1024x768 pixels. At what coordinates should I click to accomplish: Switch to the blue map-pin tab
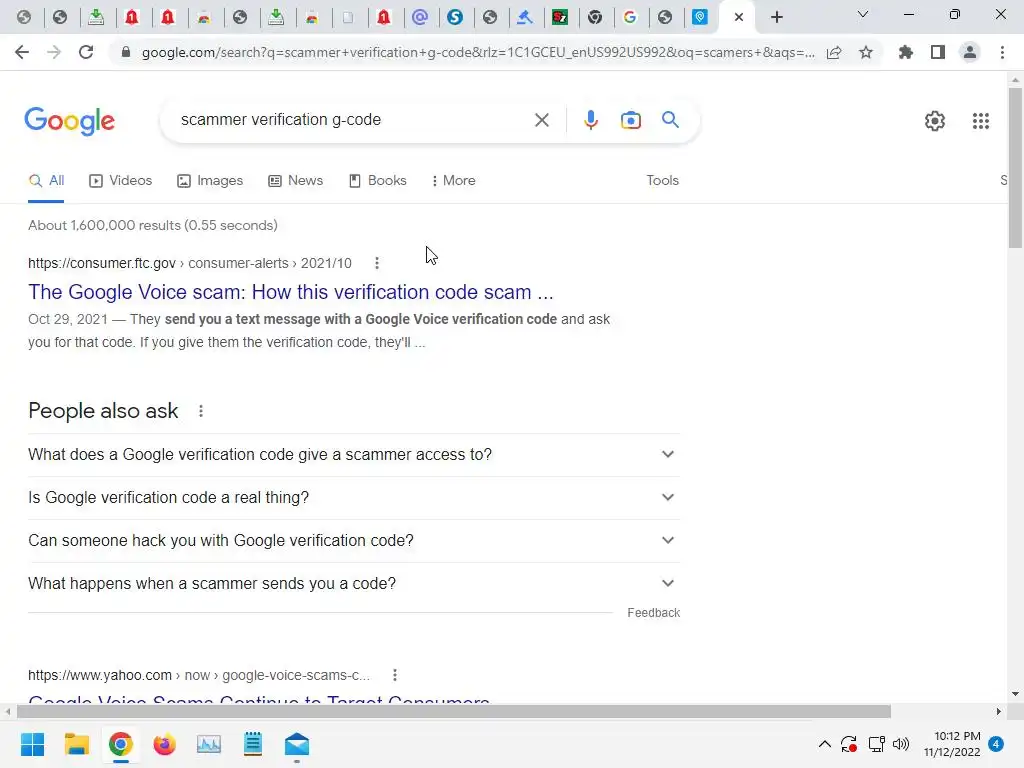(x=700, y=17)
